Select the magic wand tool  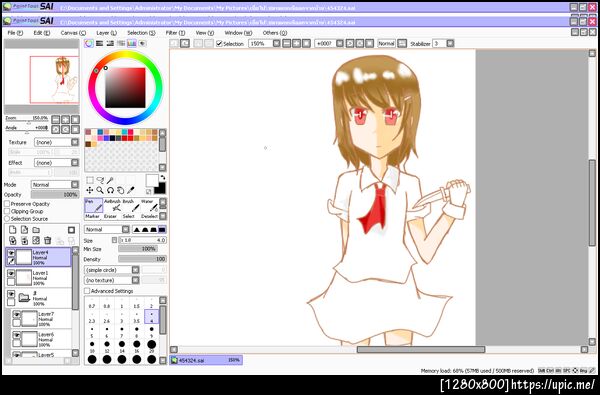point(110,180)
